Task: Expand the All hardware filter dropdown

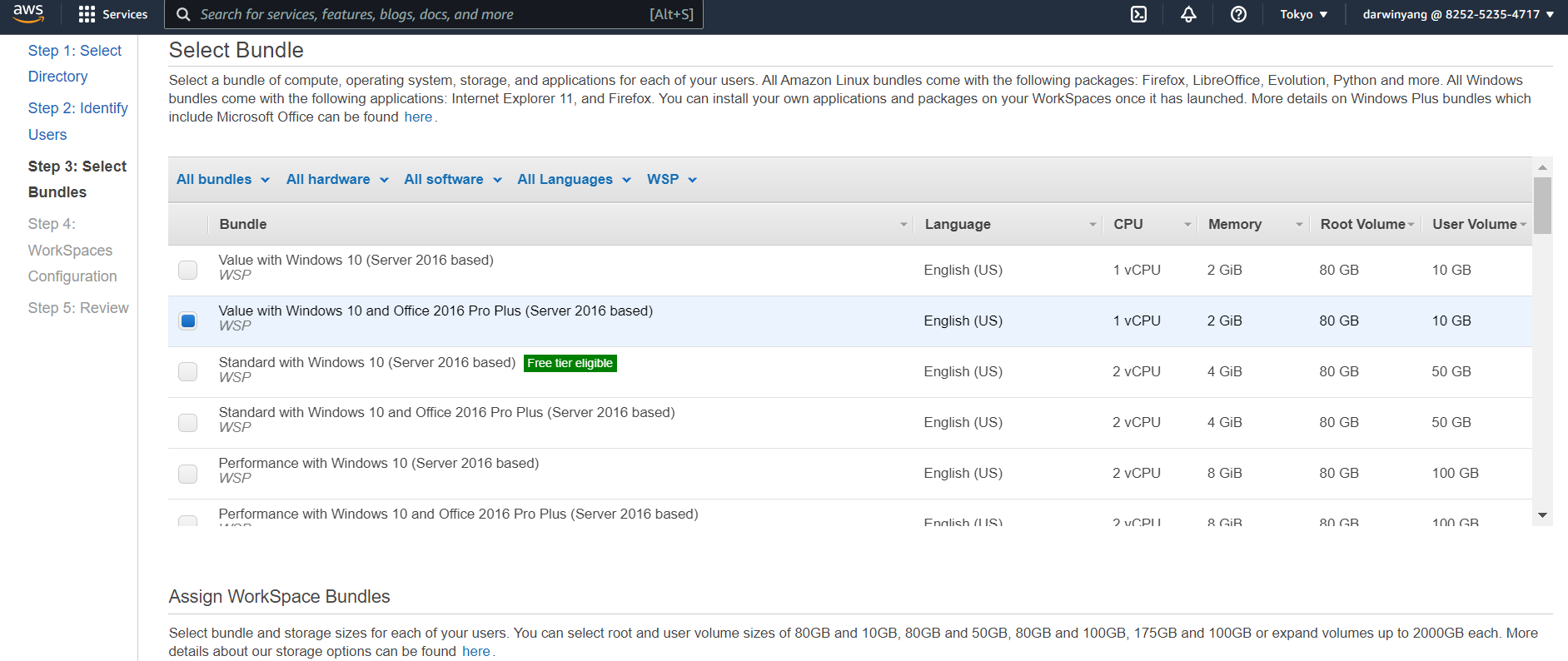Action: [336, 180]
